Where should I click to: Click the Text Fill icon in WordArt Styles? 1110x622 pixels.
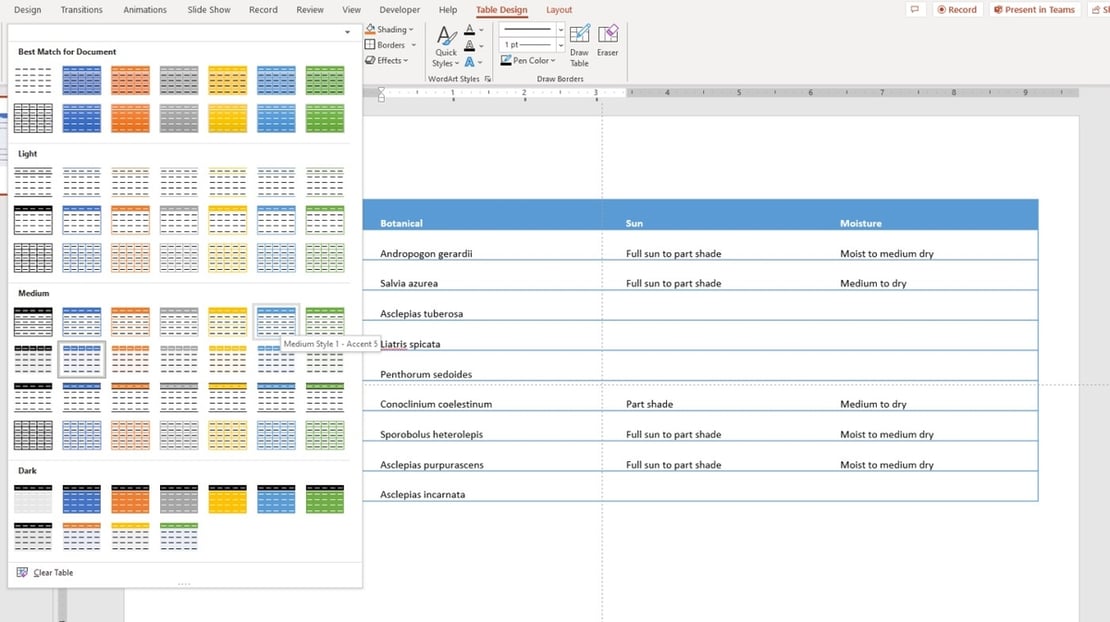point(470,30)
